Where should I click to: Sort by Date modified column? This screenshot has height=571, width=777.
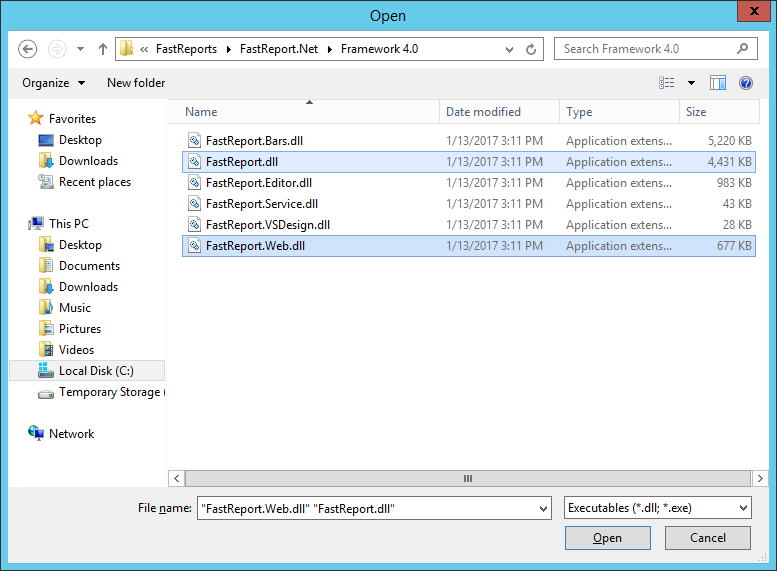point(499,112)
